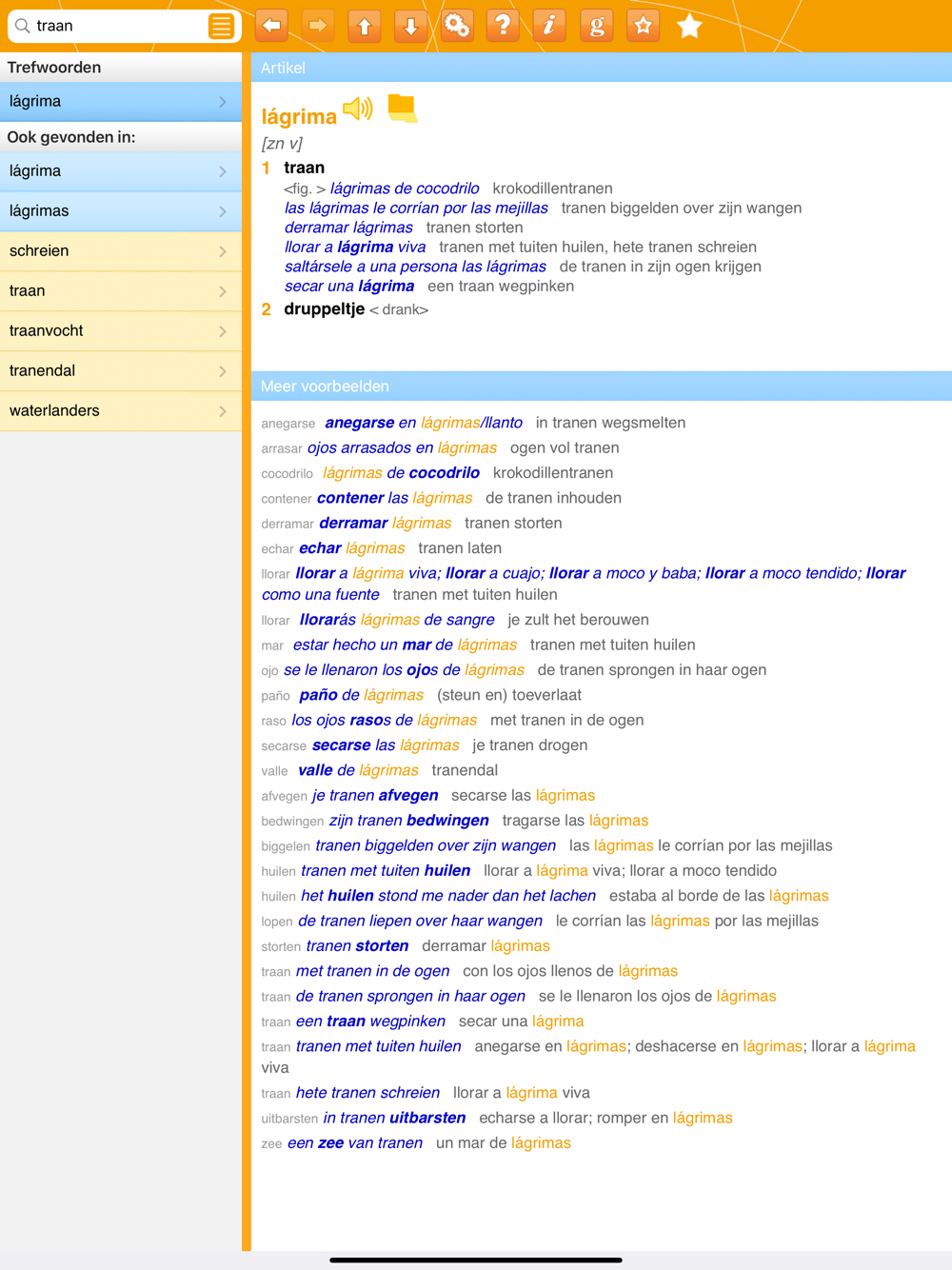Follow 'llorar a lágrima viva' in article
The height and width of the screenshot is (1270, 952).
coord(355,248)
